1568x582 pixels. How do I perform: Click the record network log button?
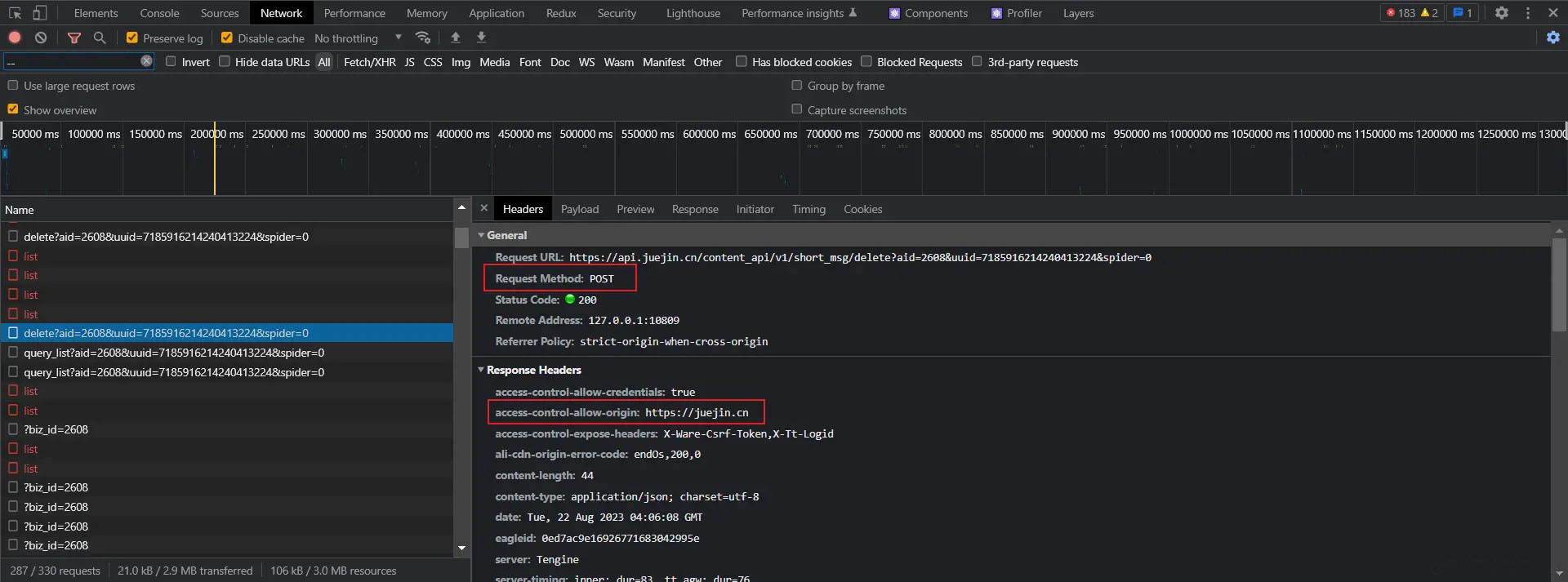(x=15, y=38)
